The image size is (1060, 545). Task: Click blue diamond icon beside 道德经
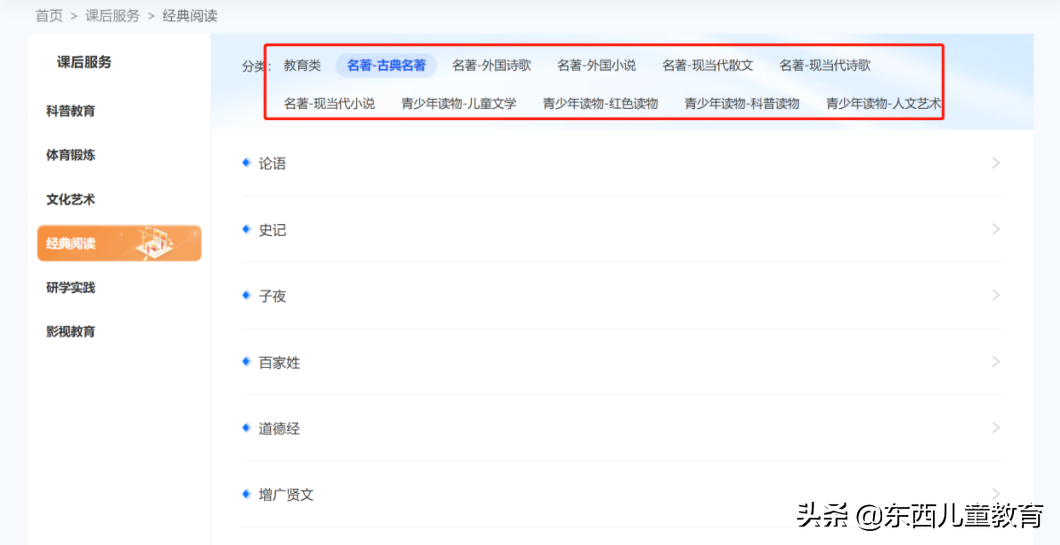point(246,427)
